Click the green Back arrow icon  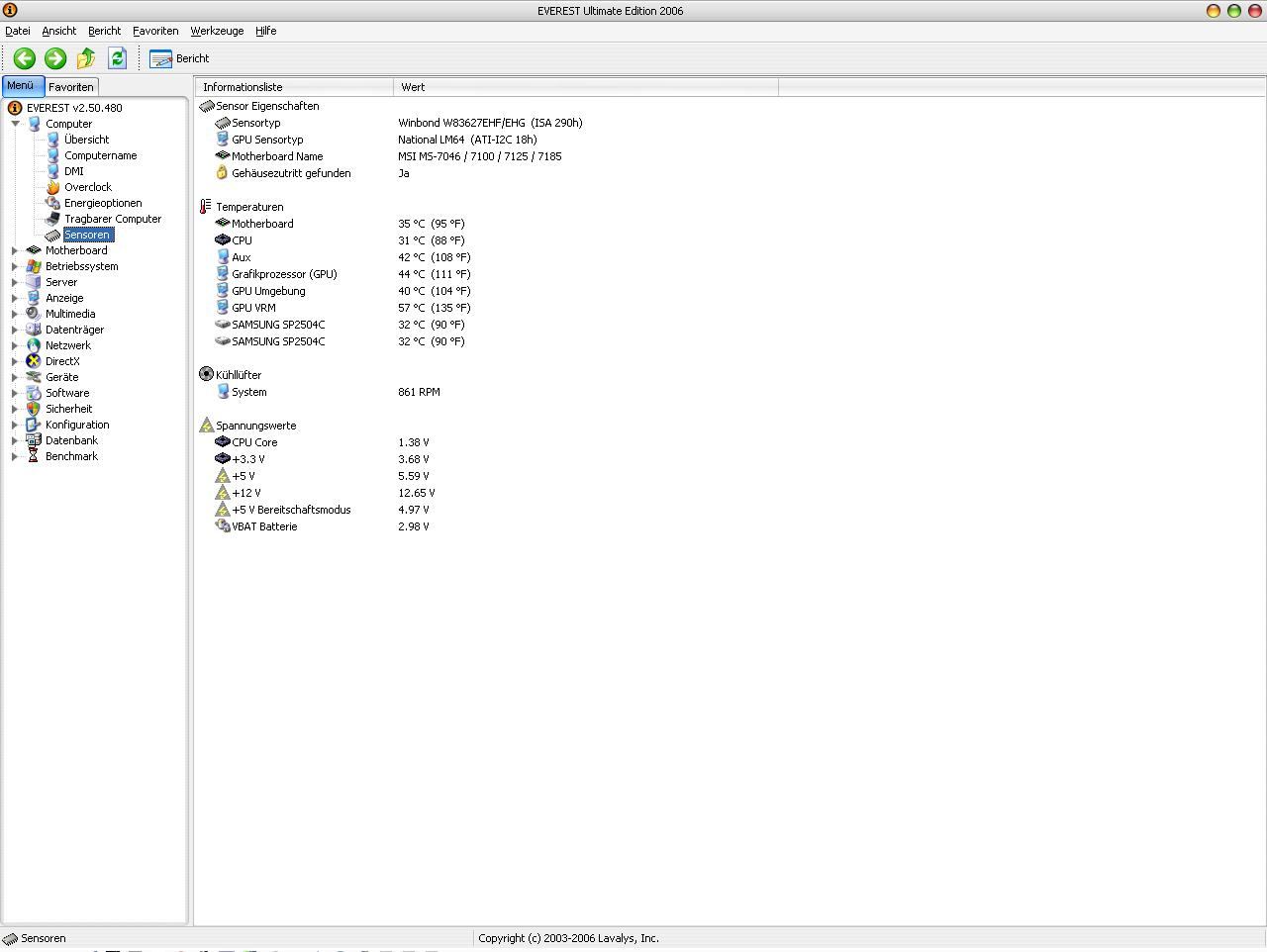[25, 58]
